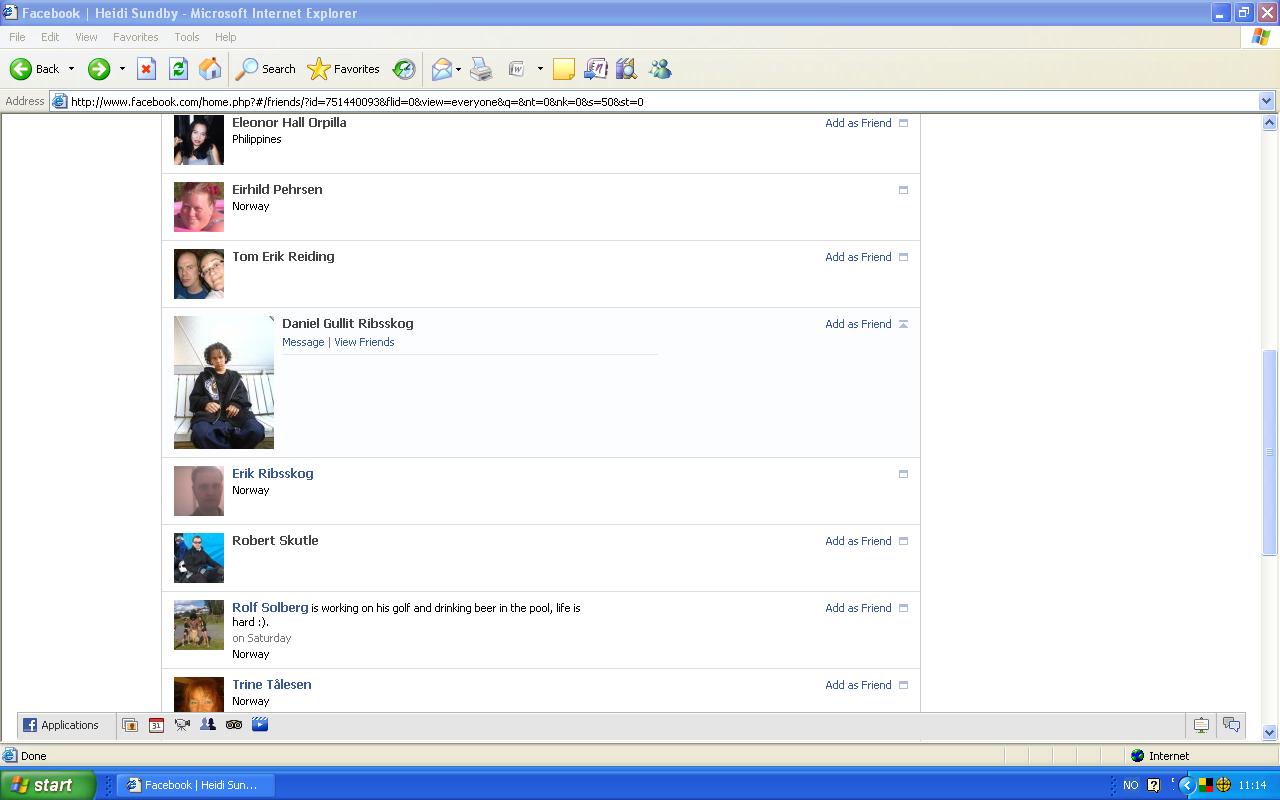Open the Forward button history dropdown
The width and height of the screenshot is (1280, 800).
(122, 69)
